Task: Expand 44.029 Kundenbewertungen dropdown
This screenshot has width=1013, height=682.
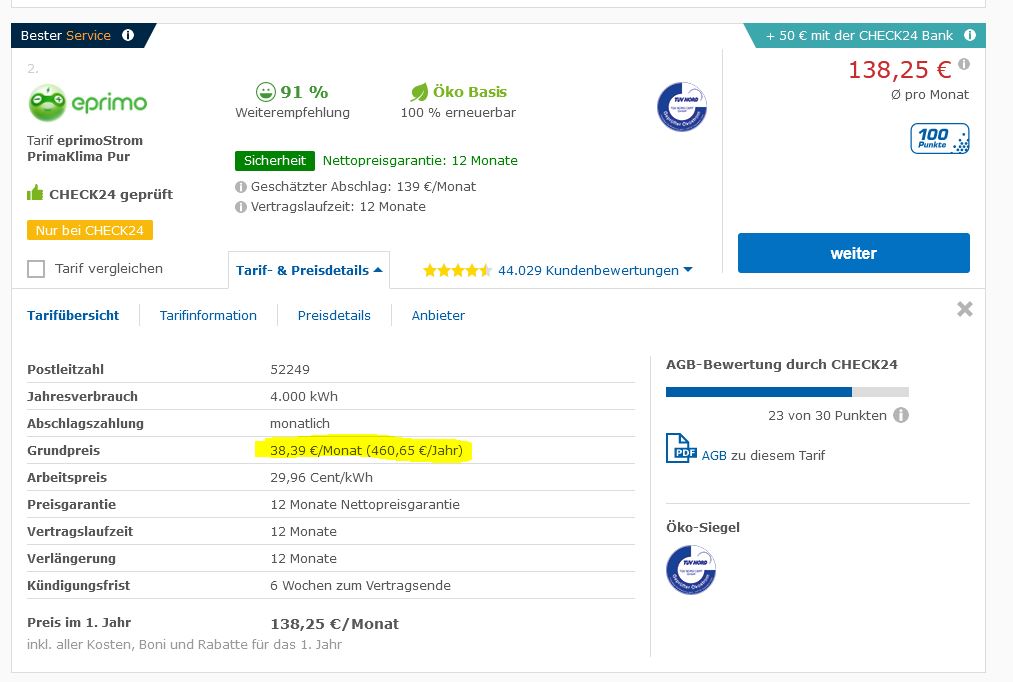Action: (x=595, y=270)
